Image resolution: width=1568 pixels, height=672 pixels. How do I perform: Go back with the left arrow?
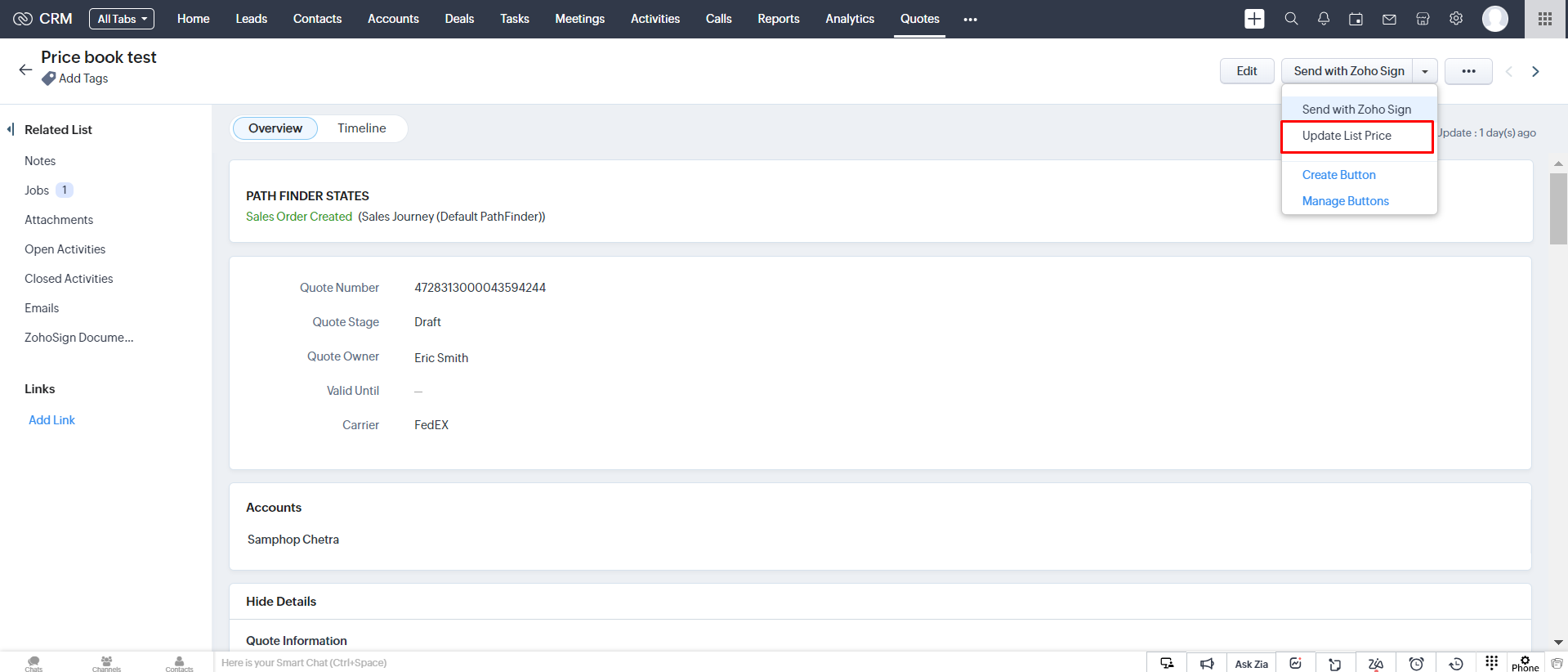tap(25, 69)
